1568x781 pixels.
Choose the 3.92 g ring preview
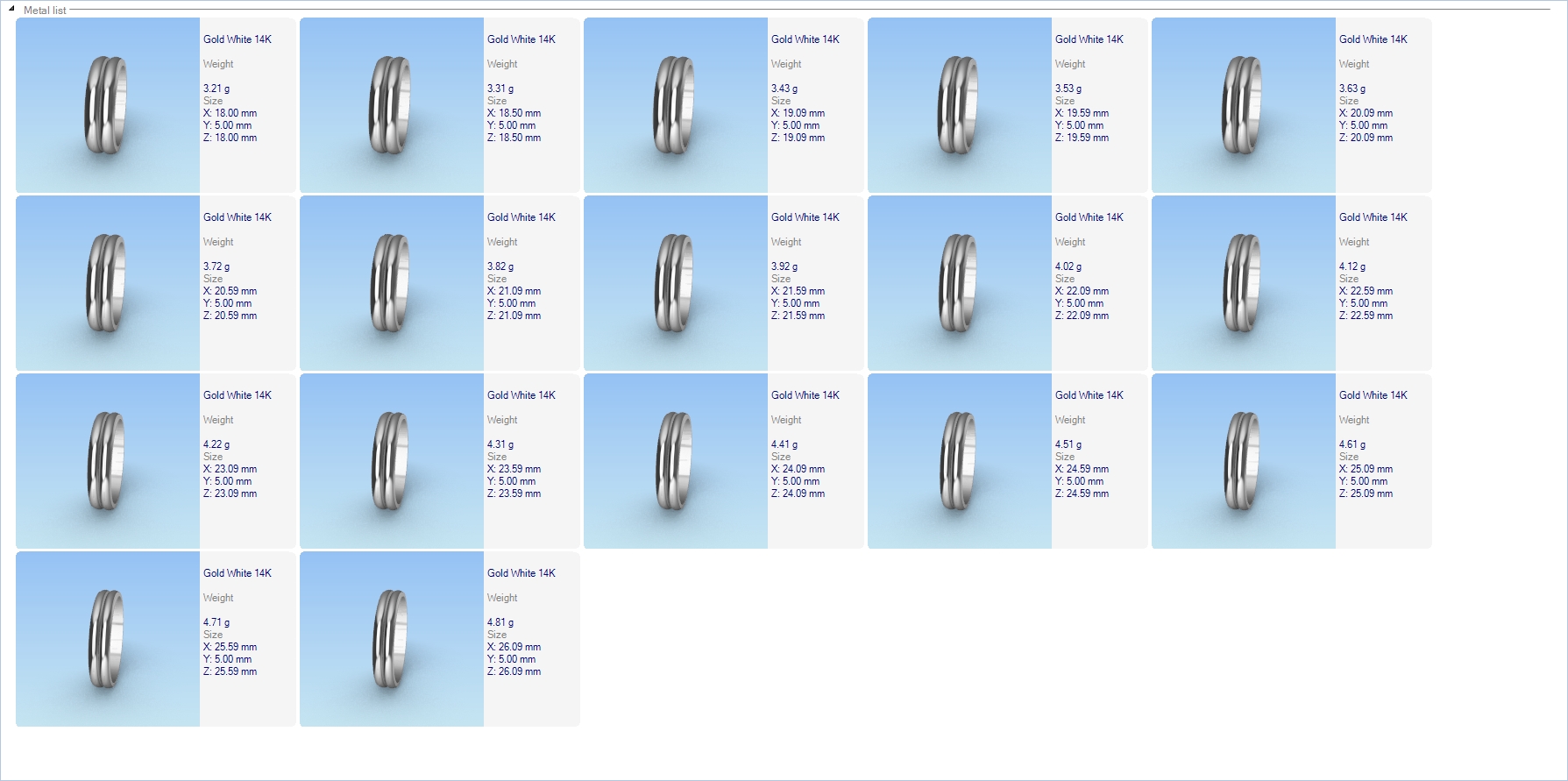(x=676, y=283)
